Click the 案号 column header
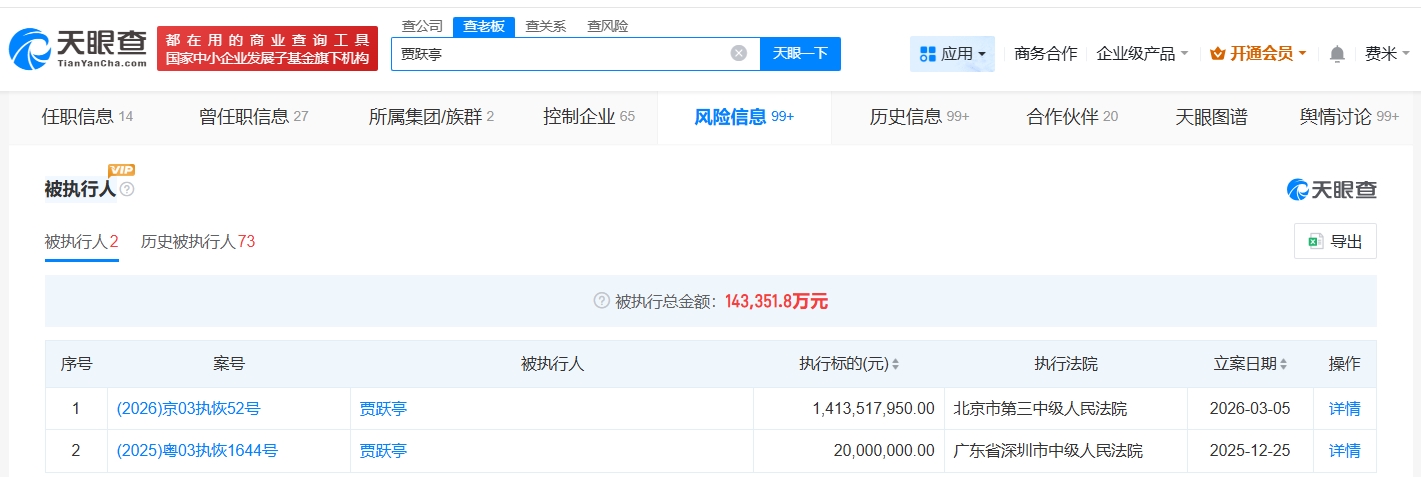This screenshot has height=477, width=1421. (229, 364)
